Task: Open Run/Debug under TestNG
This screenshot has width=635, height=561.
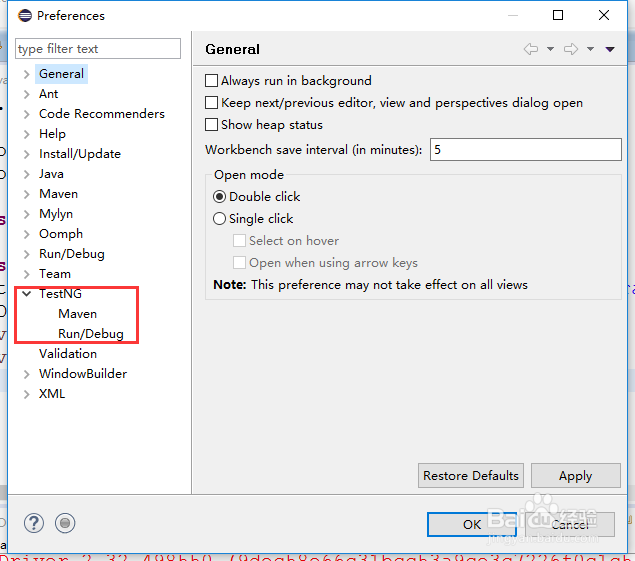Action: tap(91, 334)
